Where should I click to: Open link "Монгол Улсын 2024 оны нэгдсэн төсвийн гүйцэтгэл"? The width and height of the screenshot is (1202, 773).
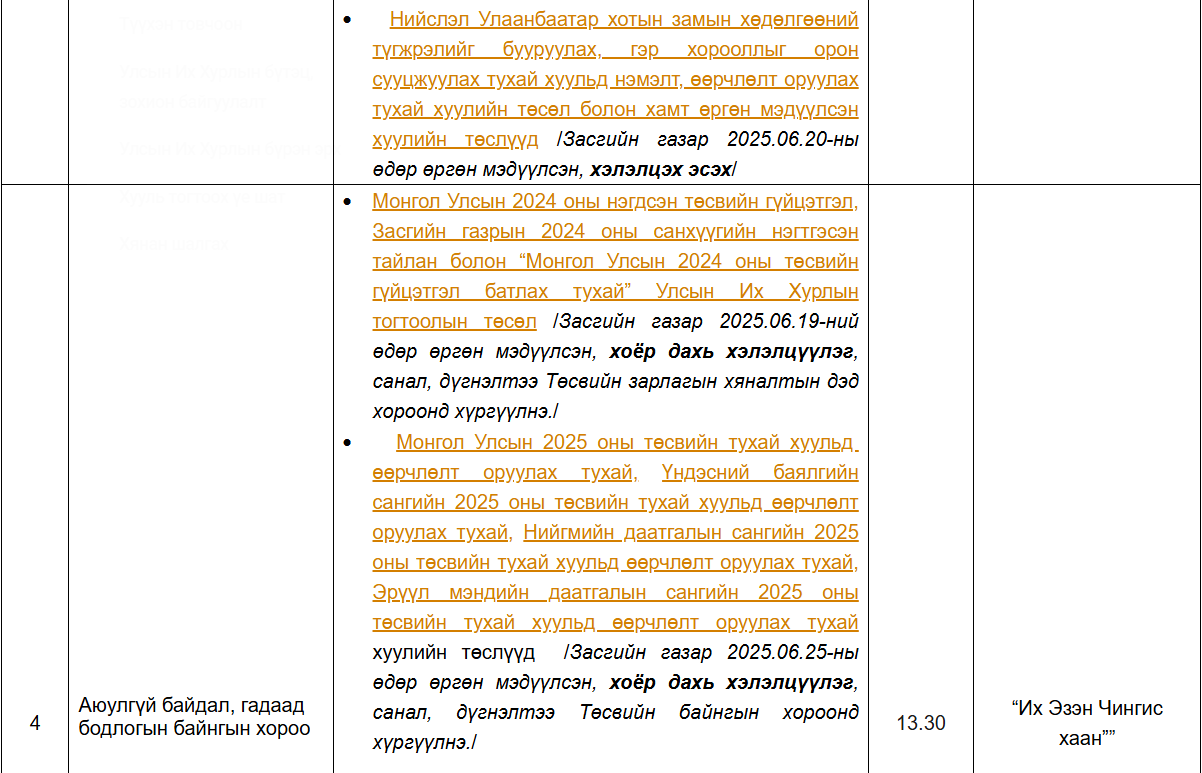(x=615, y=201)
